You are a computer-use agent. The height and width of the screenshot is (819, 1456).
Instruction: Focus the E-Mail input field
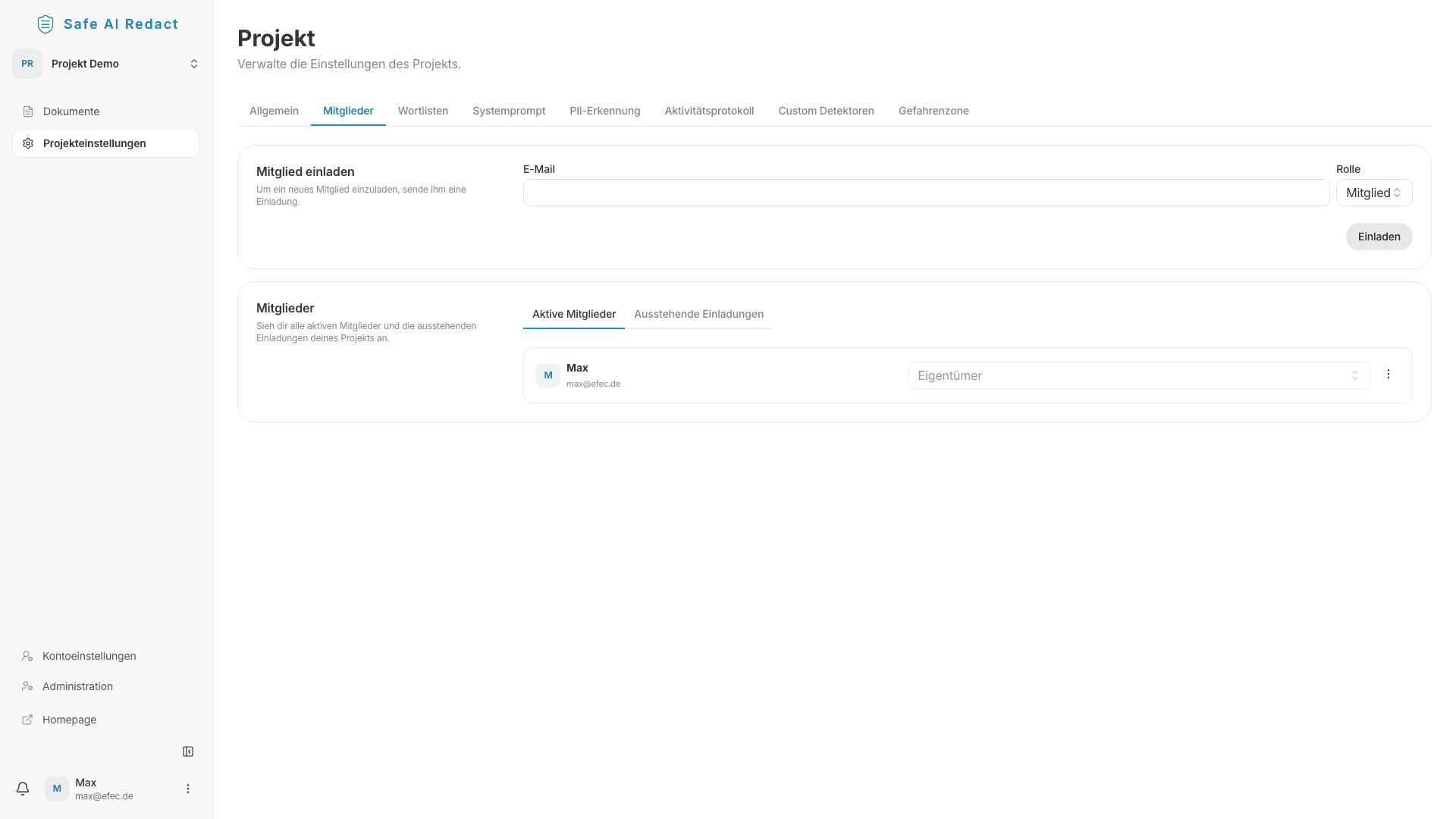pos(925,193)
